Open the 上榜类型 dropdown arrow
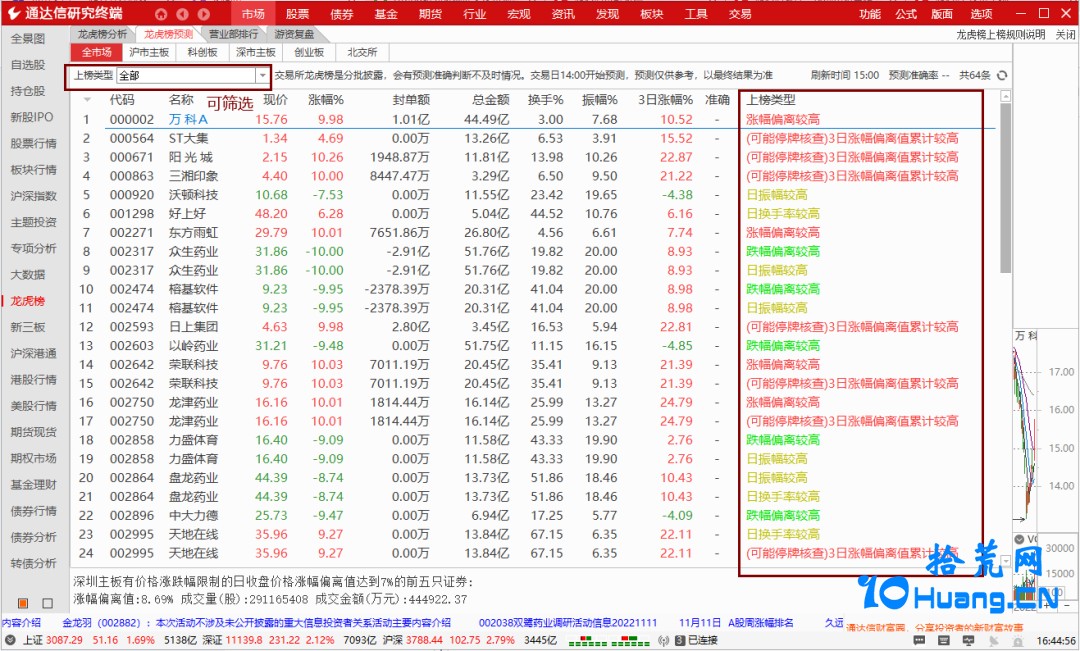Image resolution: width=1080 pixels, height=651 pixels. (262, 75)
